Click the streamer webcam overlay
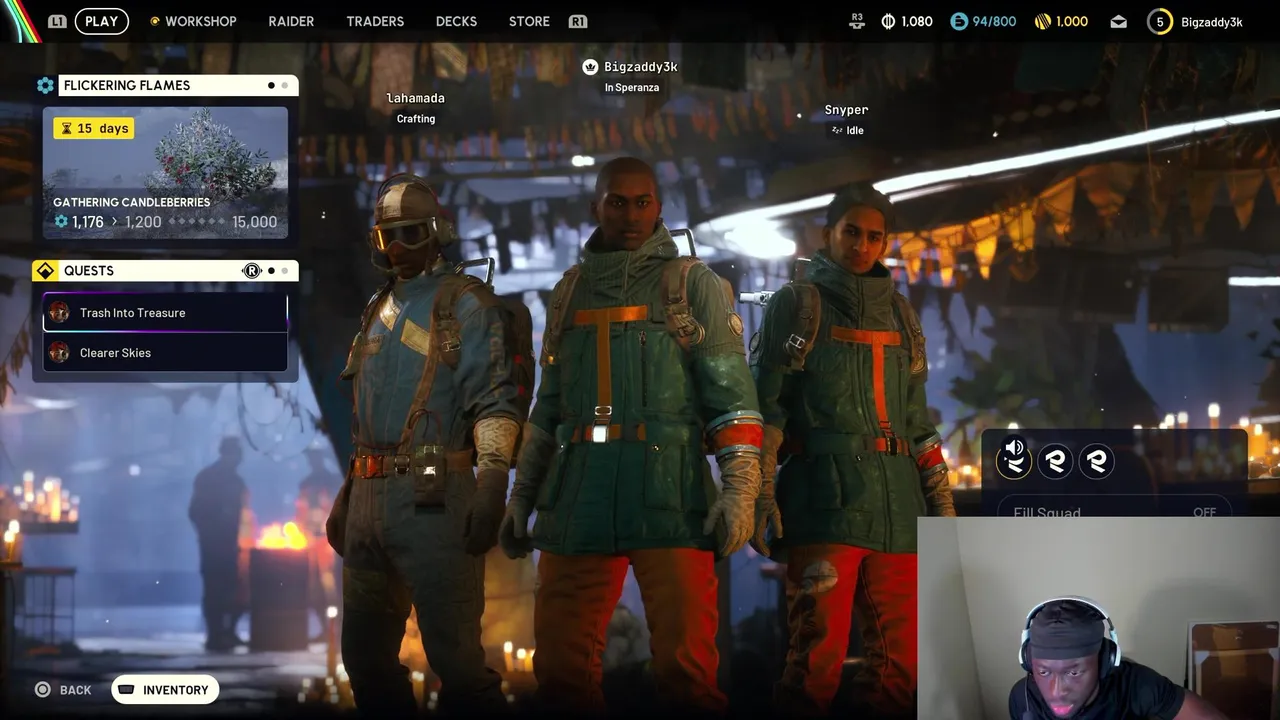This screenshot has width=1280, height=720. [1098, 618]
